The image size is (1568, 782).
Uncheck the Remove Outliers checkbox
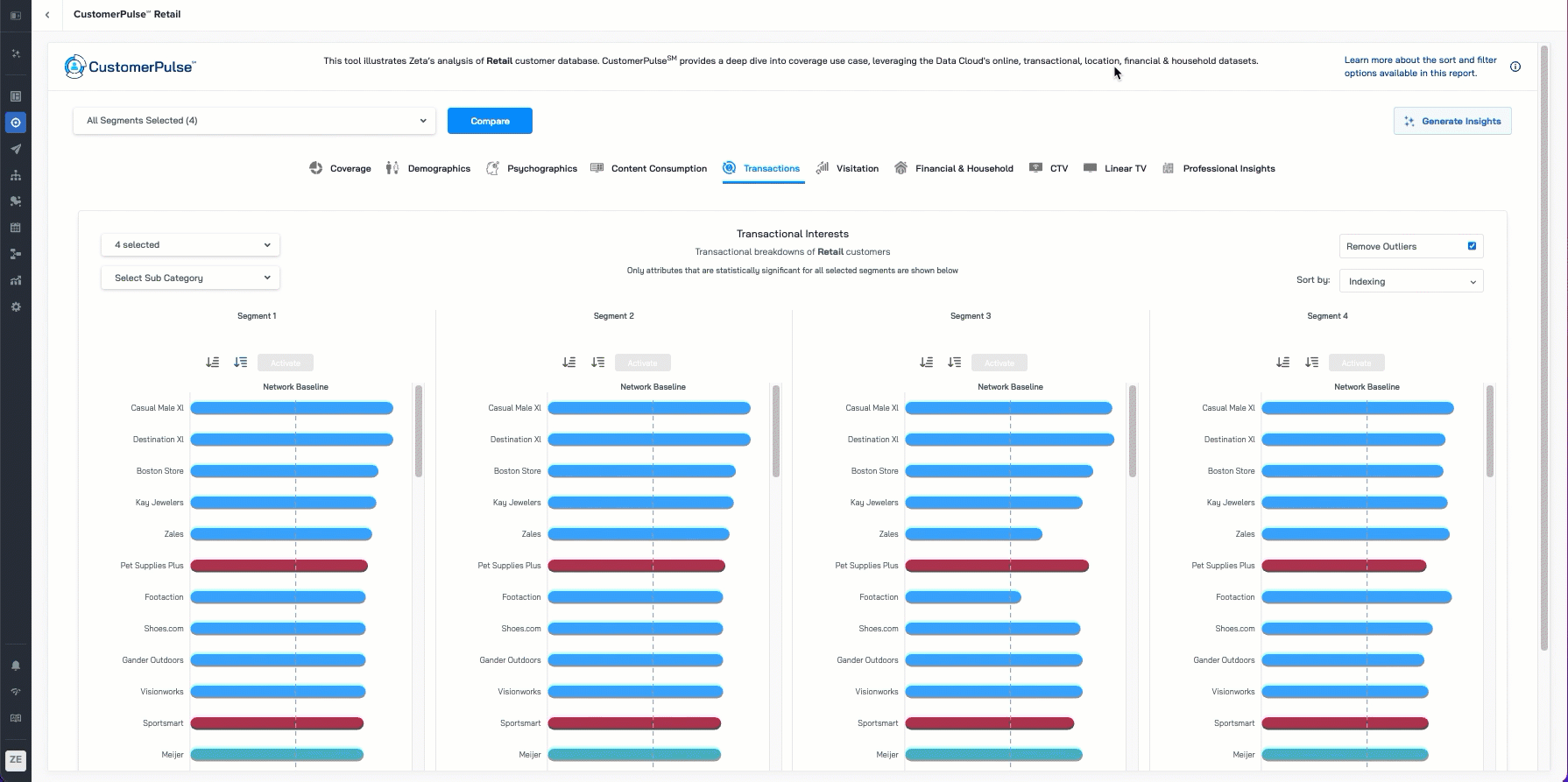tap(1472, 246)
